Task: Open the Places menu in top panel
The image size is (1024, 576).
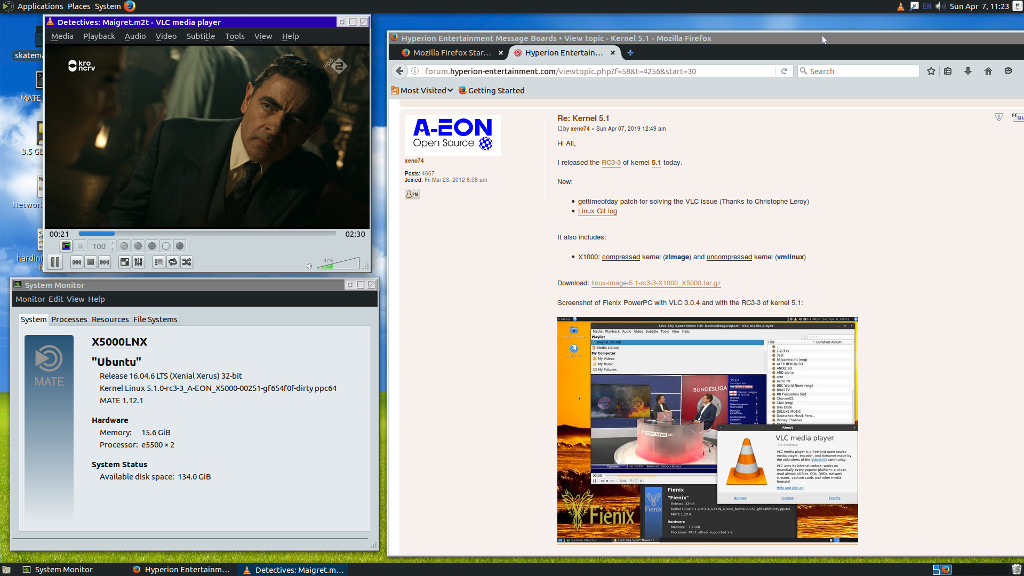Action: tap(78, 7)
